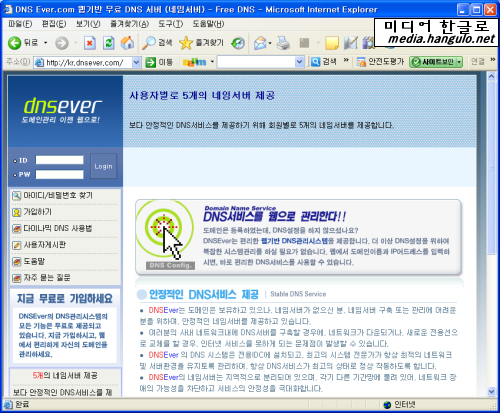Click the address bar URL field
The height and width of the screenshot is (413, 500).
coord(88,62)
